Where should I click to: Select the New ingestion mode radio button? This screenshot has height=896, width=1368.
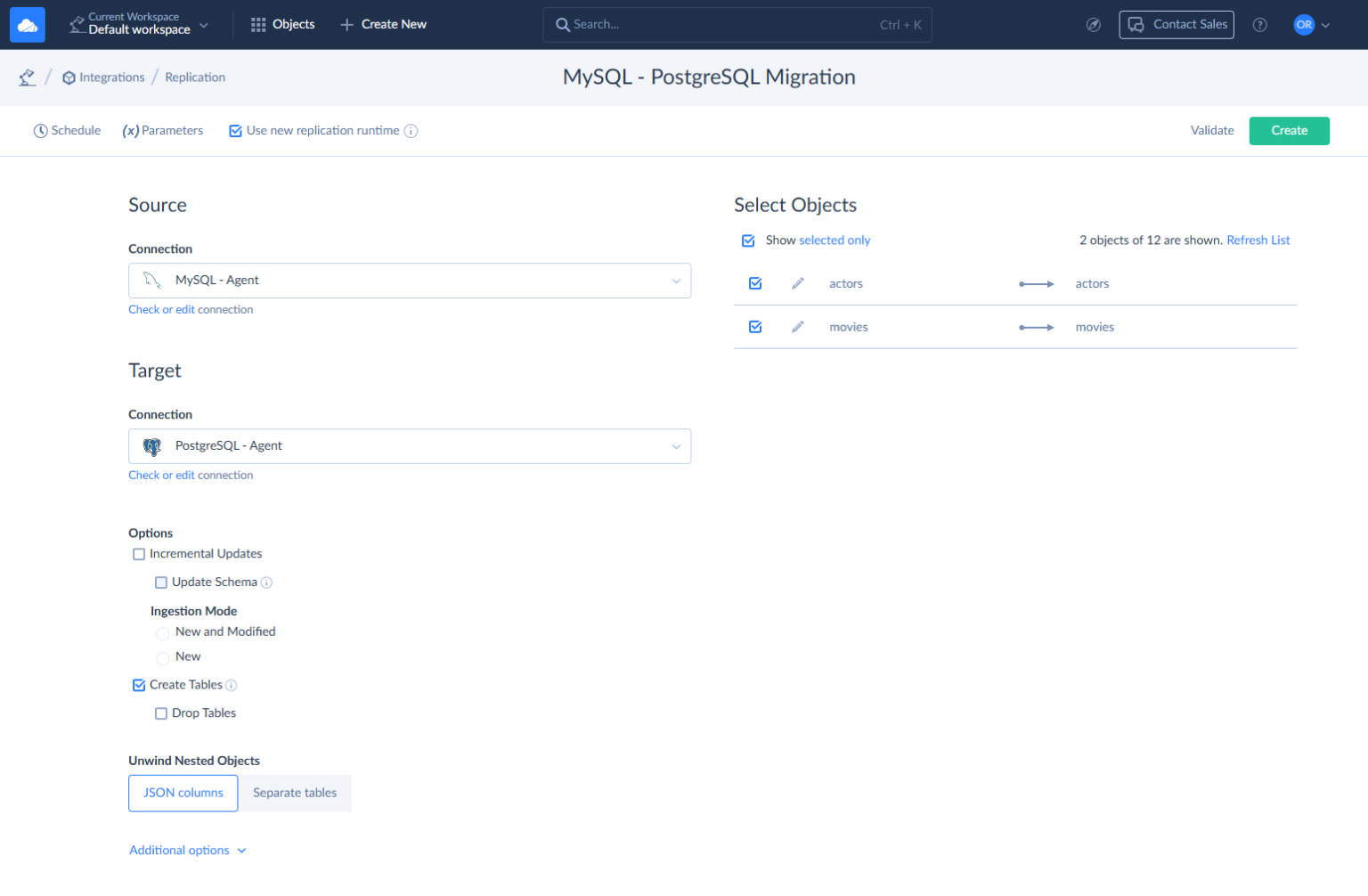click(162, 657)
